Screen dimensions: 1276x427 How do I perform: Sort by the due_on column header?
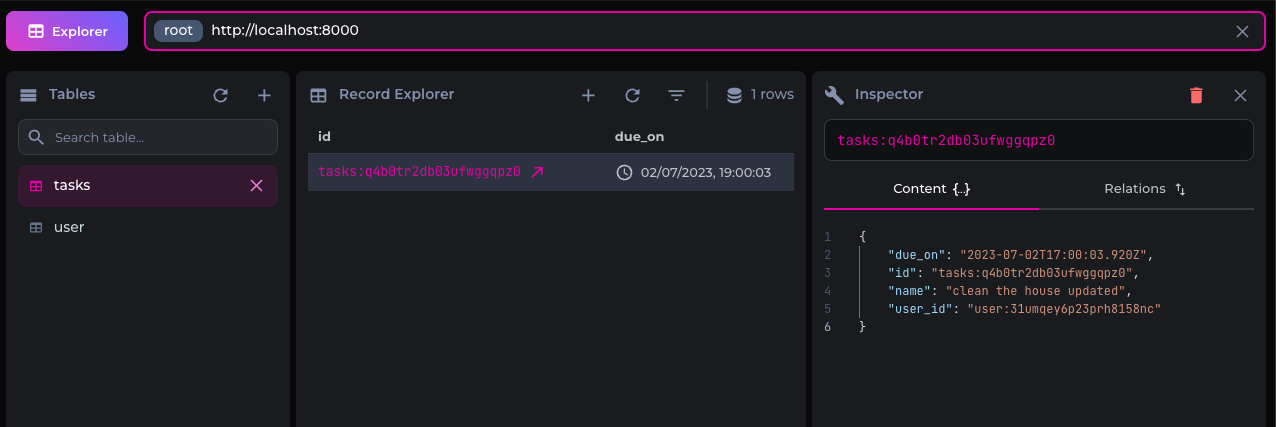point(639,137)
